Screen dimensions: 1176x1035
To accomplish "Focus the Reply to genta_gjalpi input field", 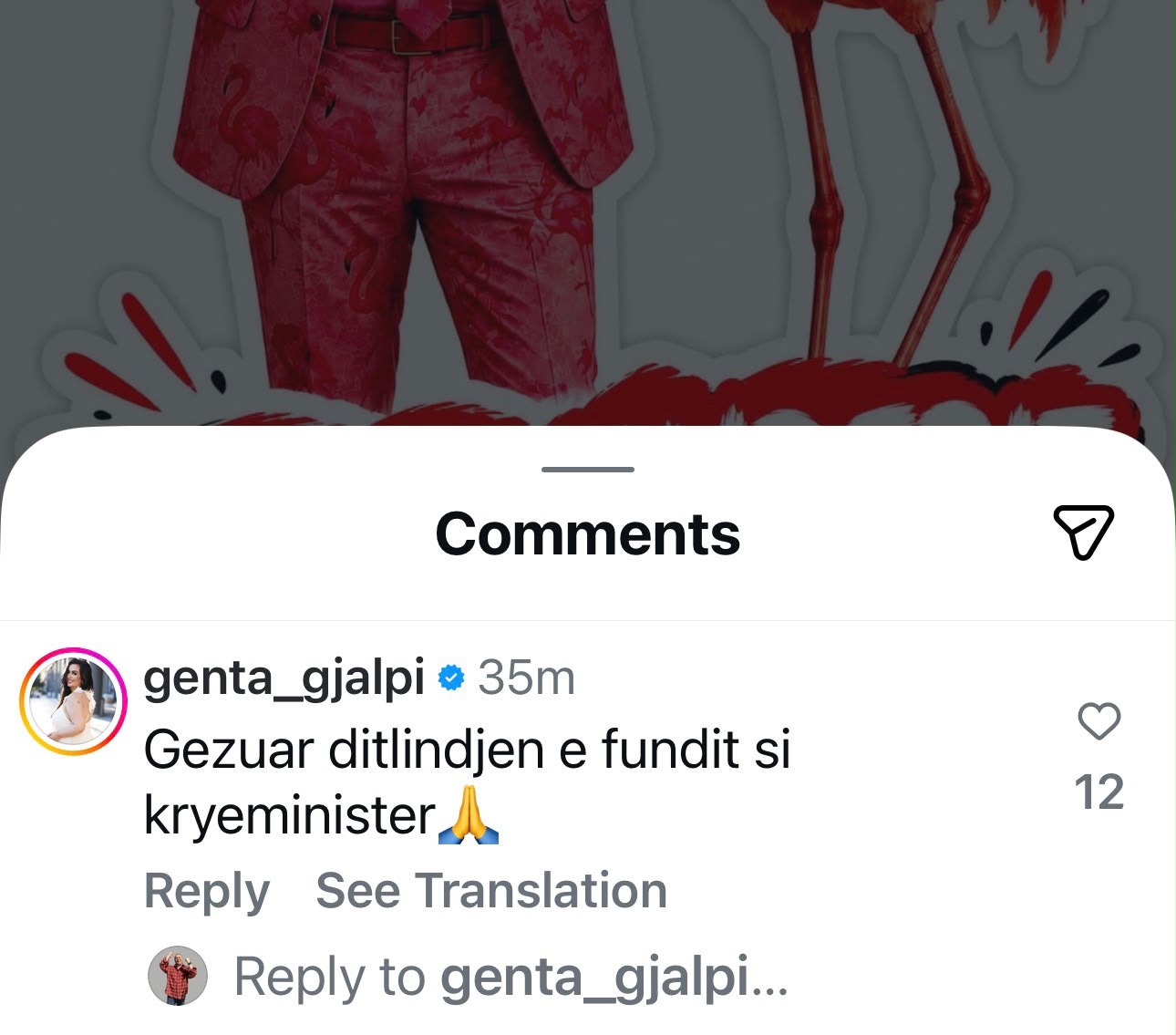I will tap(511, 977).
